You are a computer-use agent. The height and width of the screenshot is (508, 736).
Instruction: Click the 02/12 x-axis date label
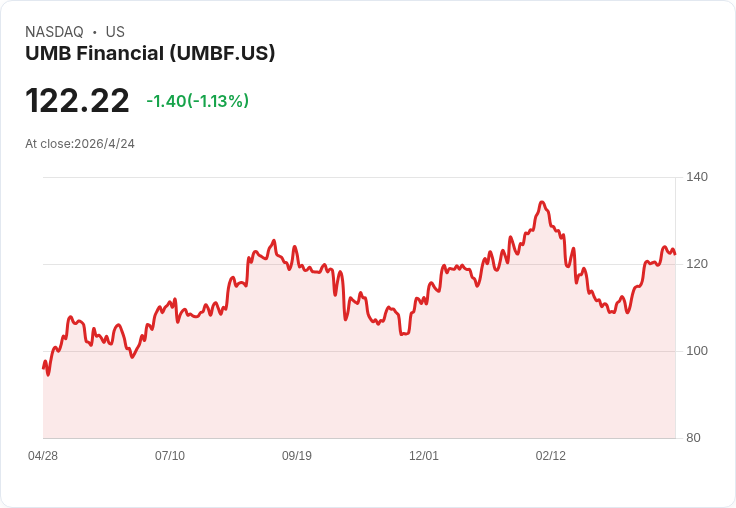[551, 455]
